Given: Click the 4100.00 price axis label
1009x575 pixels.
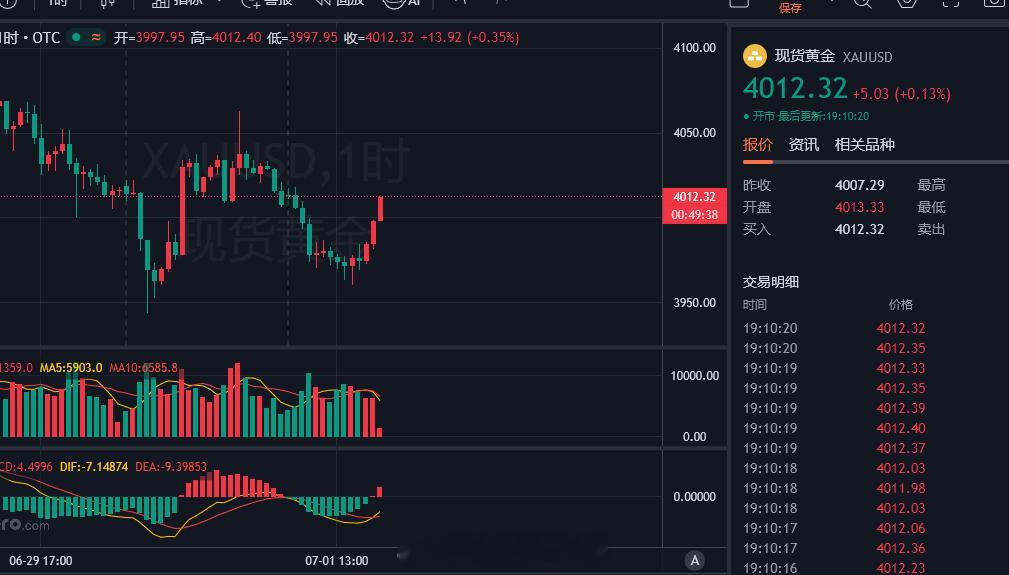Looking at the screenshot, I should [694, 48].
